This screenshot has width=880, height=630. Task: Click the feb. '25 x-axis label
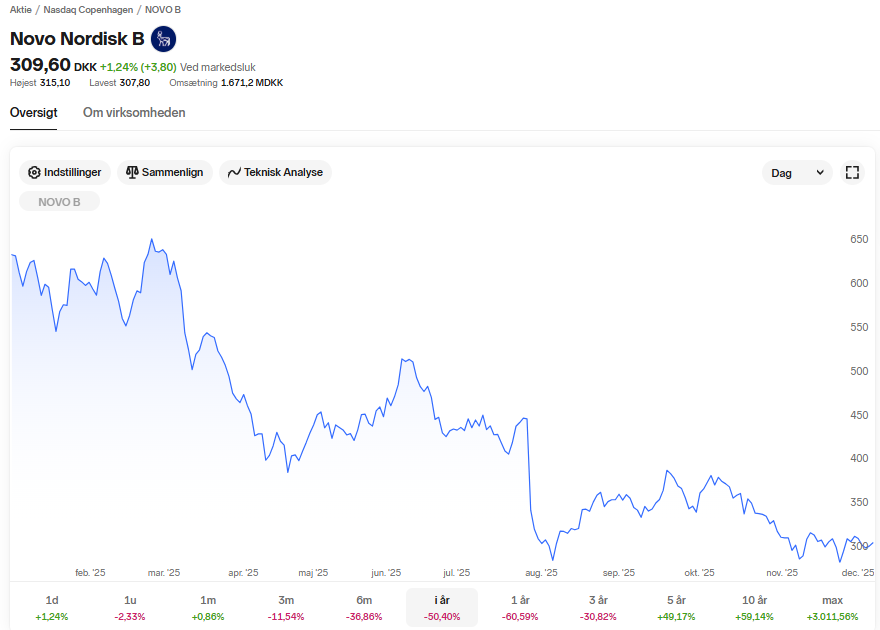coord(90,573)
